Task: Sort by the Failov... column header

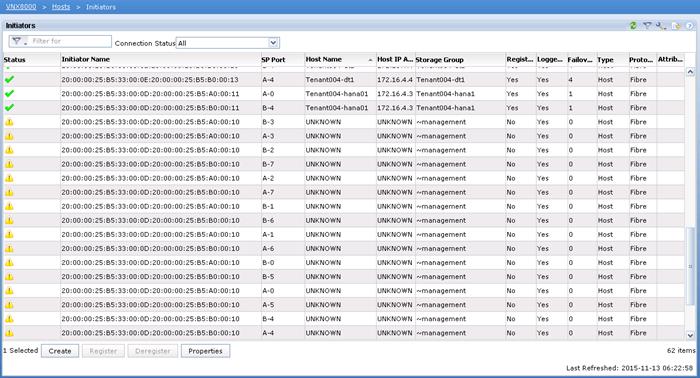Action: [x=581, y=59]
